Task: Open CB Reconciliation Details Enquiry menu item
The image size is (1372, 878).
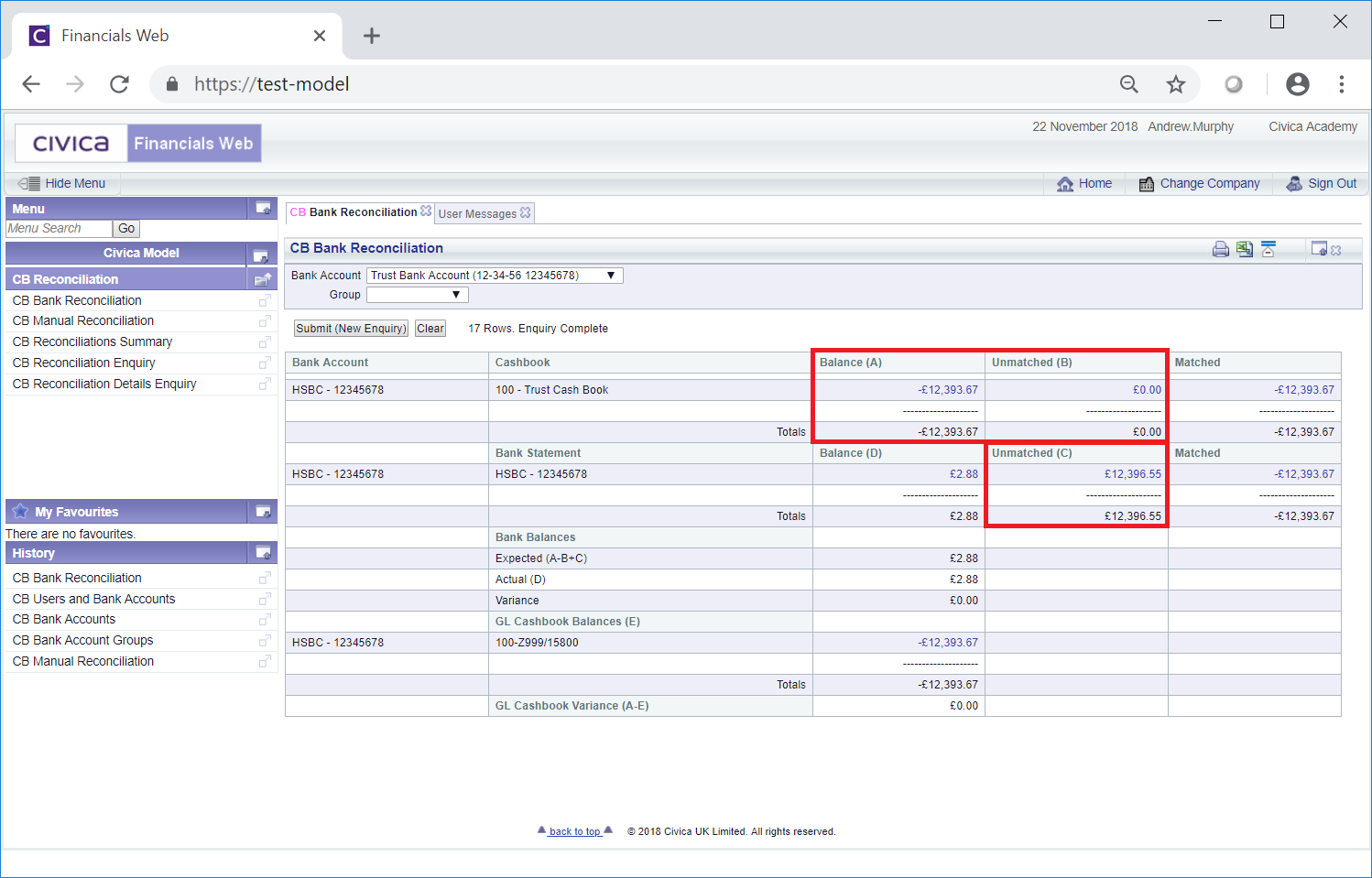Action: (x=104, y=385)
